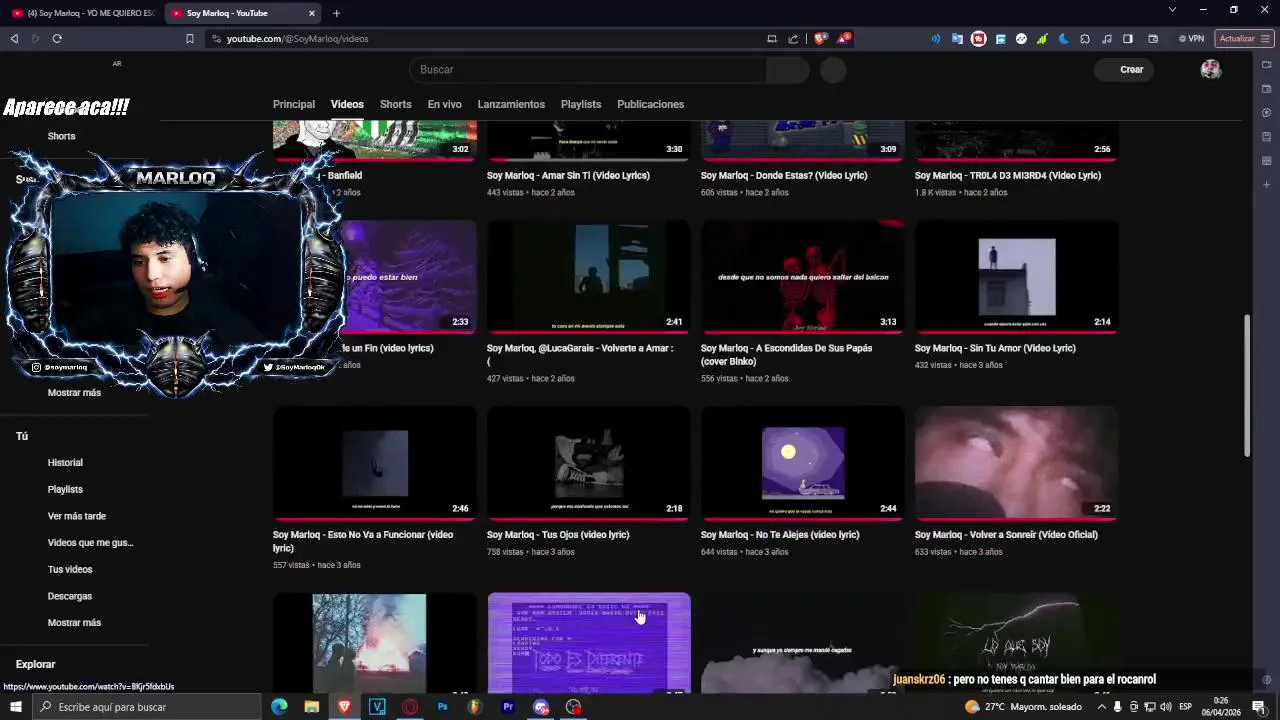The width and height of the screenshot is (1280, 720).
Task: Open Premiere Pro from the taskbar
Action: (508, 707)
